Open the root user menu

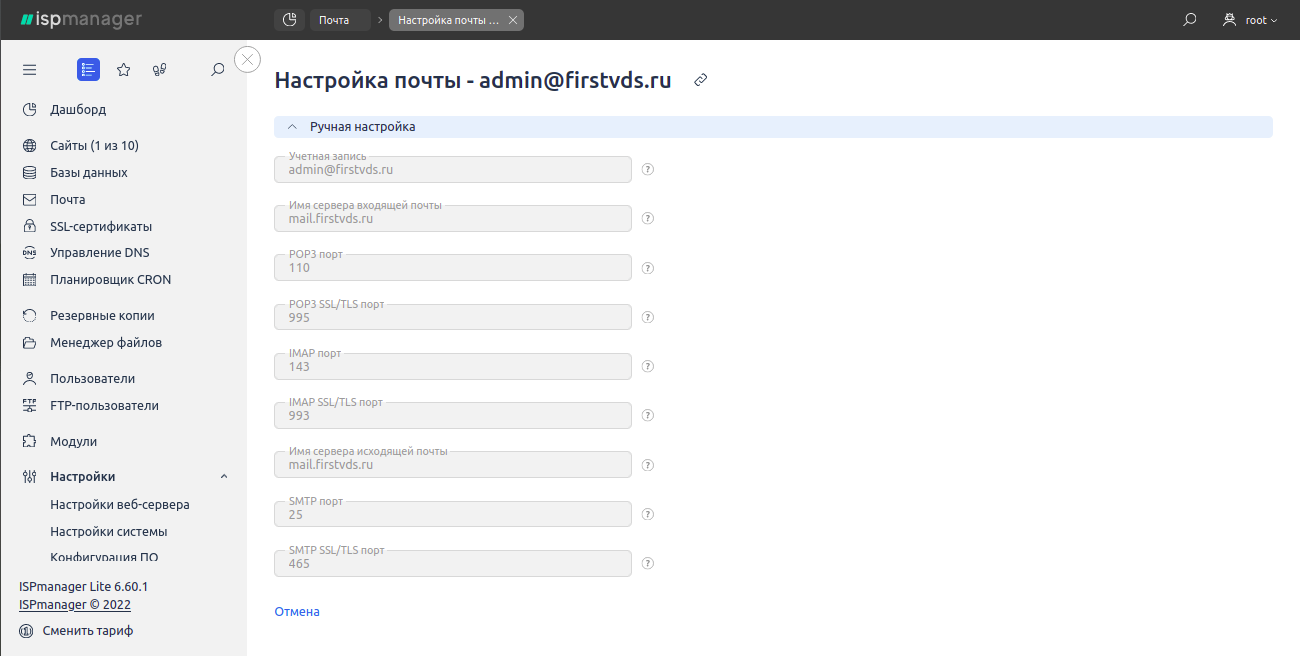[1250, 20]
